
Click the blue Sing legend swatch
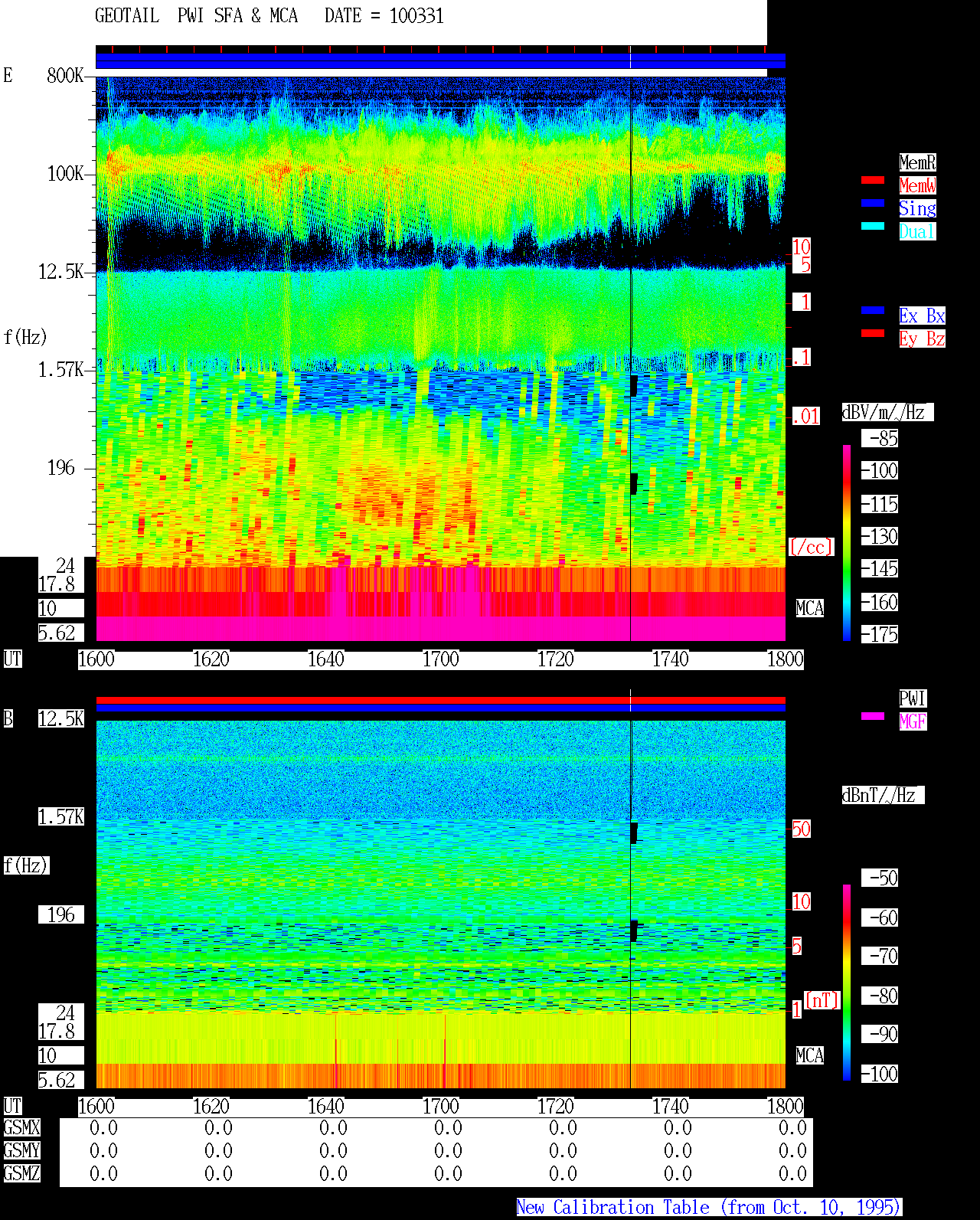coord(873,203)
